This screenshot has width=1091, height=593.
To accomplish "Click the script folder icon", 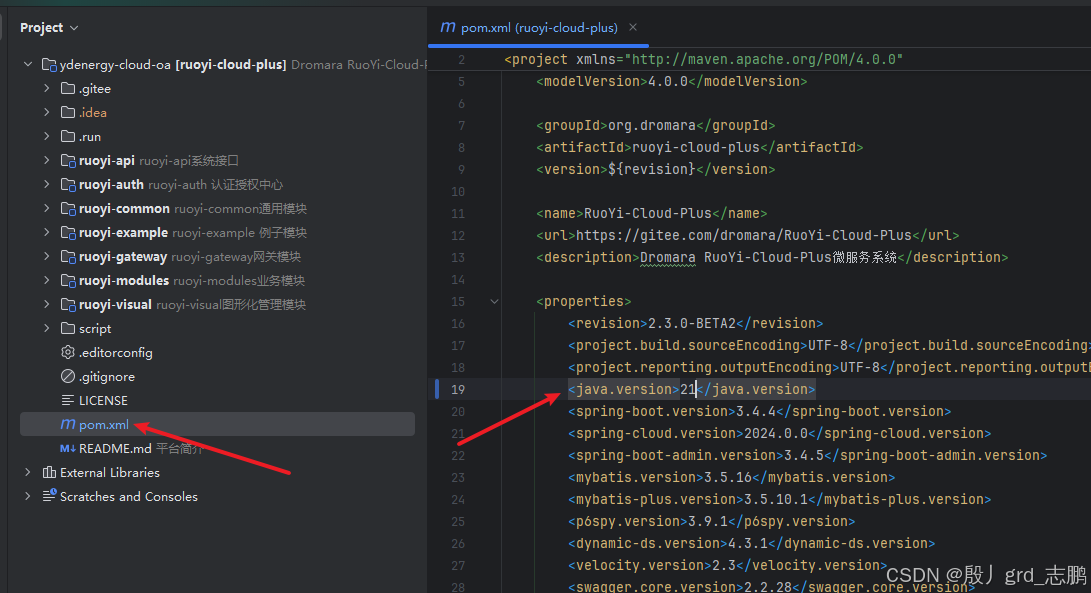I will coord(67,329).
